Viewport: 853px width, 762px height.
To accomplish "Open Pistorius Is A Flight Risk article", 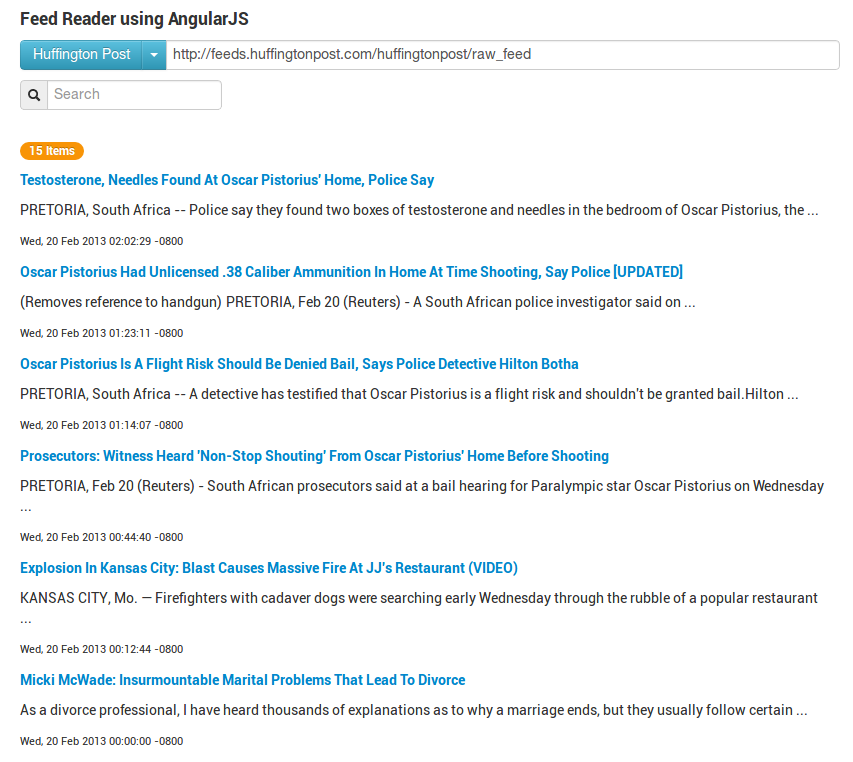I will coord(299,364).
